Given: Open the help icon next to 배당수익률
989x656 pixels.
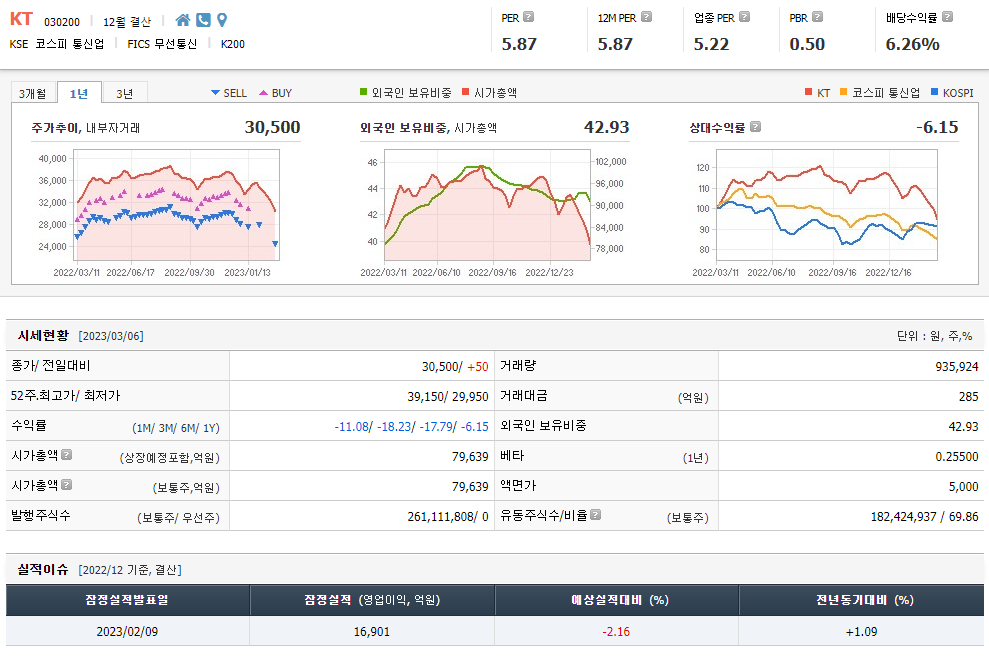Looking at the screenshot, I should [947, 17].
